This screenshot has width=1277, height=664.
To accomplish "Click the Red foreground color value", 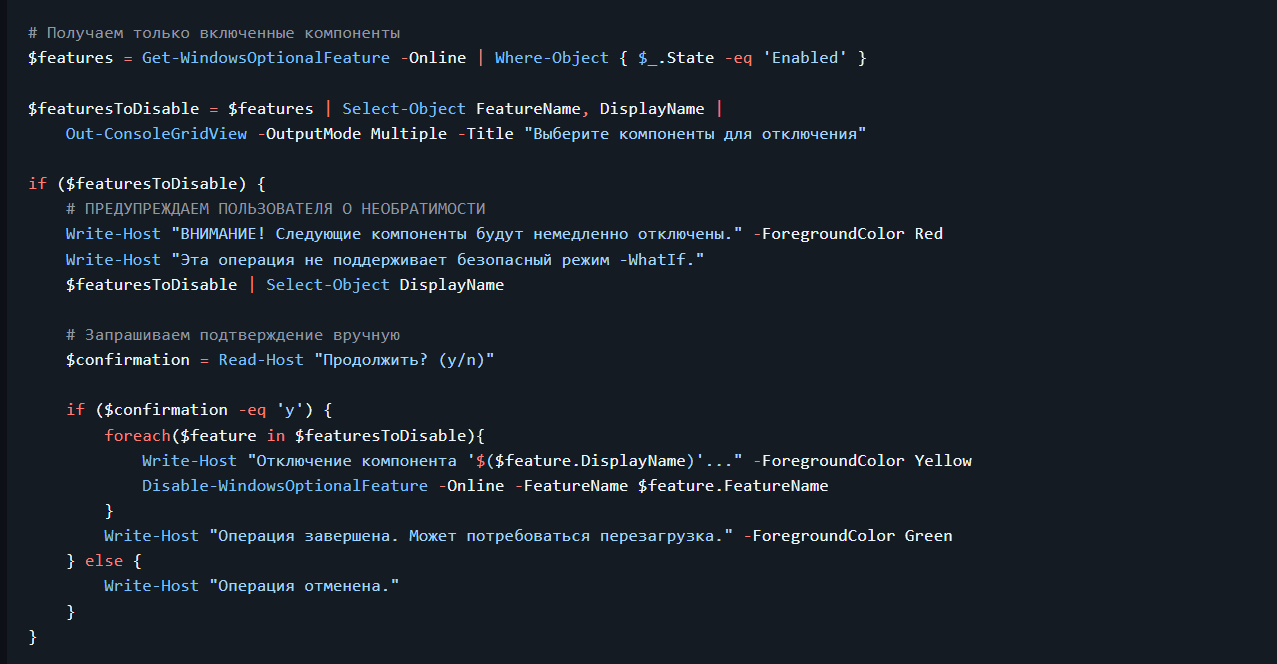I will click(928, 234).
